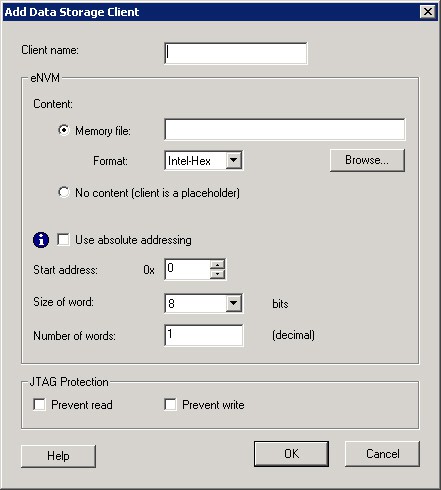Click into the Memory file path field
This screenshot has width=441, height=490.
(x=285, y=129)
